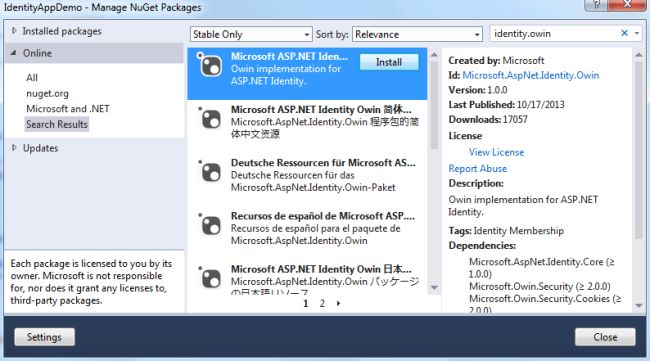Click into the identity.owin search field

pos(555,34)
